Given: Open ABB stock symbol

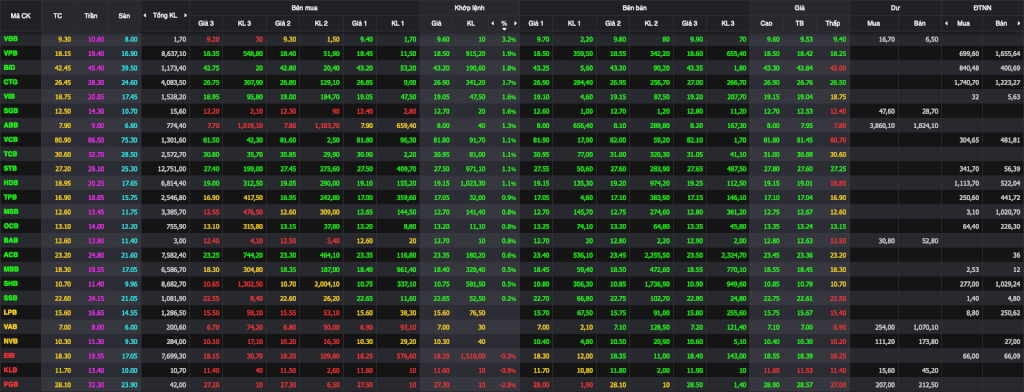Looking at the screenshot, I should pos(10,124).
